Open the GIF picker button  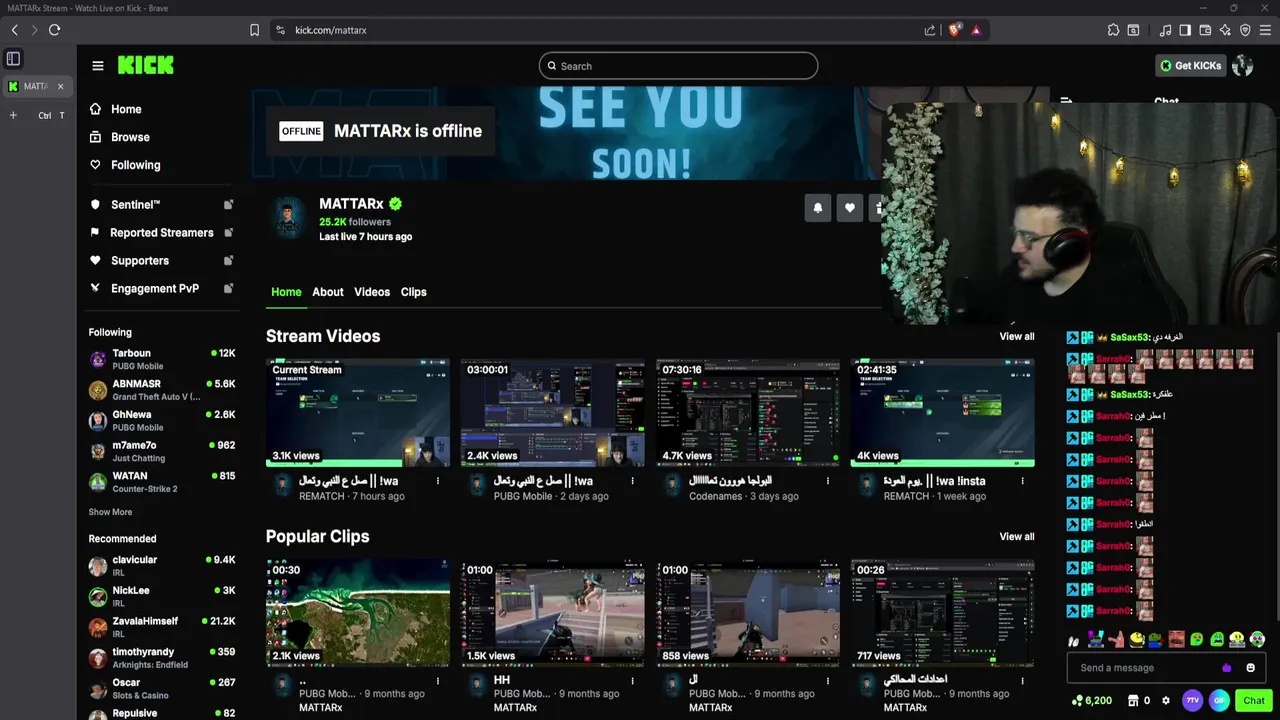[x=1219, y=701]
